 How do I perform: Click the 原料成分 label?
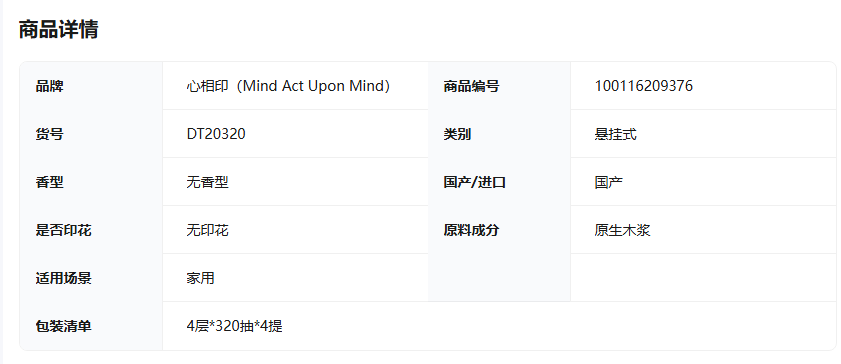click(471, 230)
